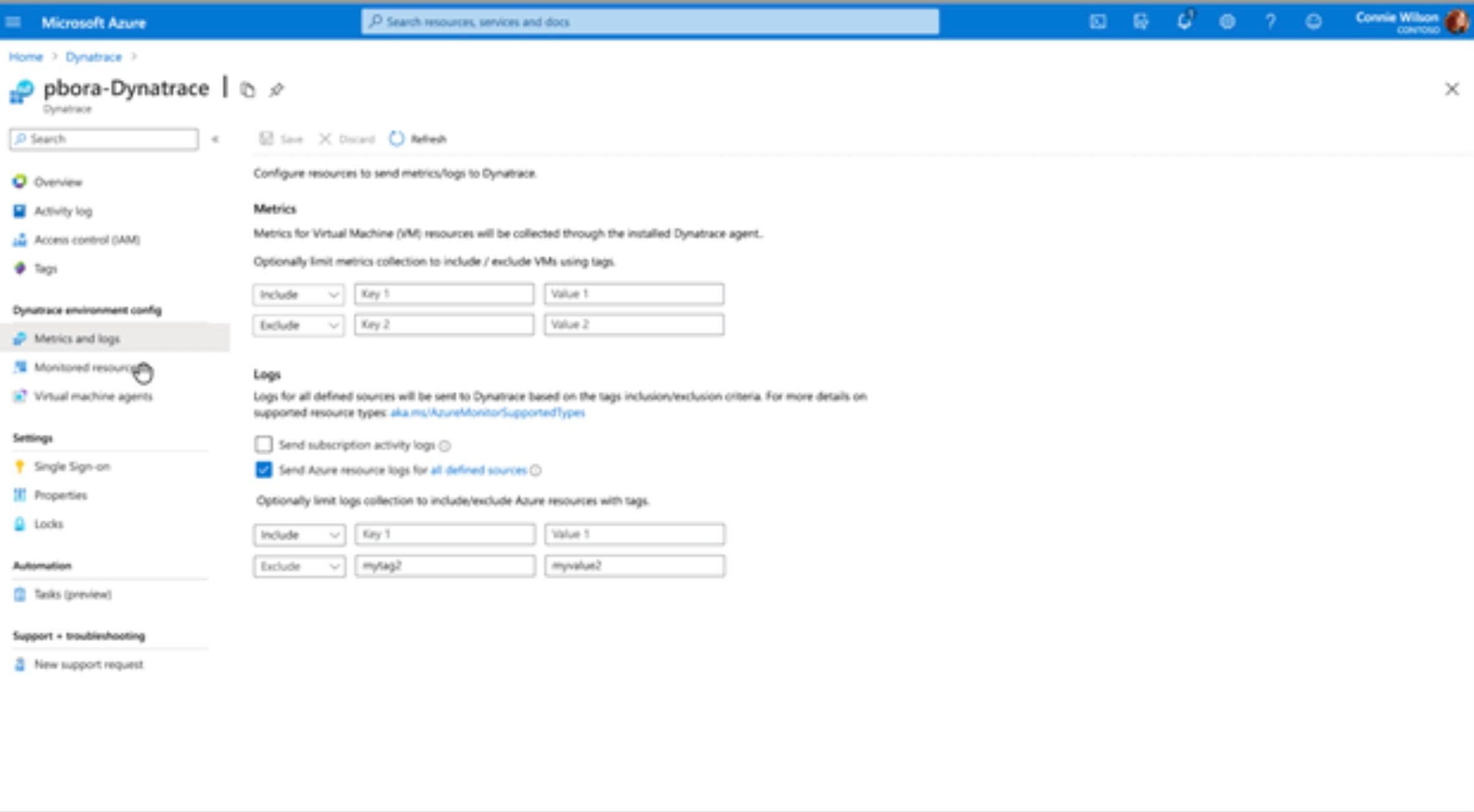The width and height of the screenshot is (1474, 812).
Task: Click the global search resources box
Action: pyautogui.click(x=650, y=22)
